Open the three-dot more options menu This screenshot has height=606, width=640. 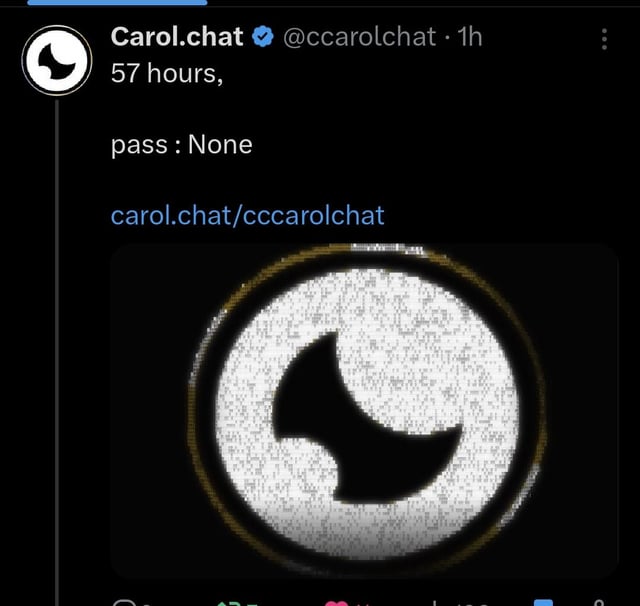point(604,39)
